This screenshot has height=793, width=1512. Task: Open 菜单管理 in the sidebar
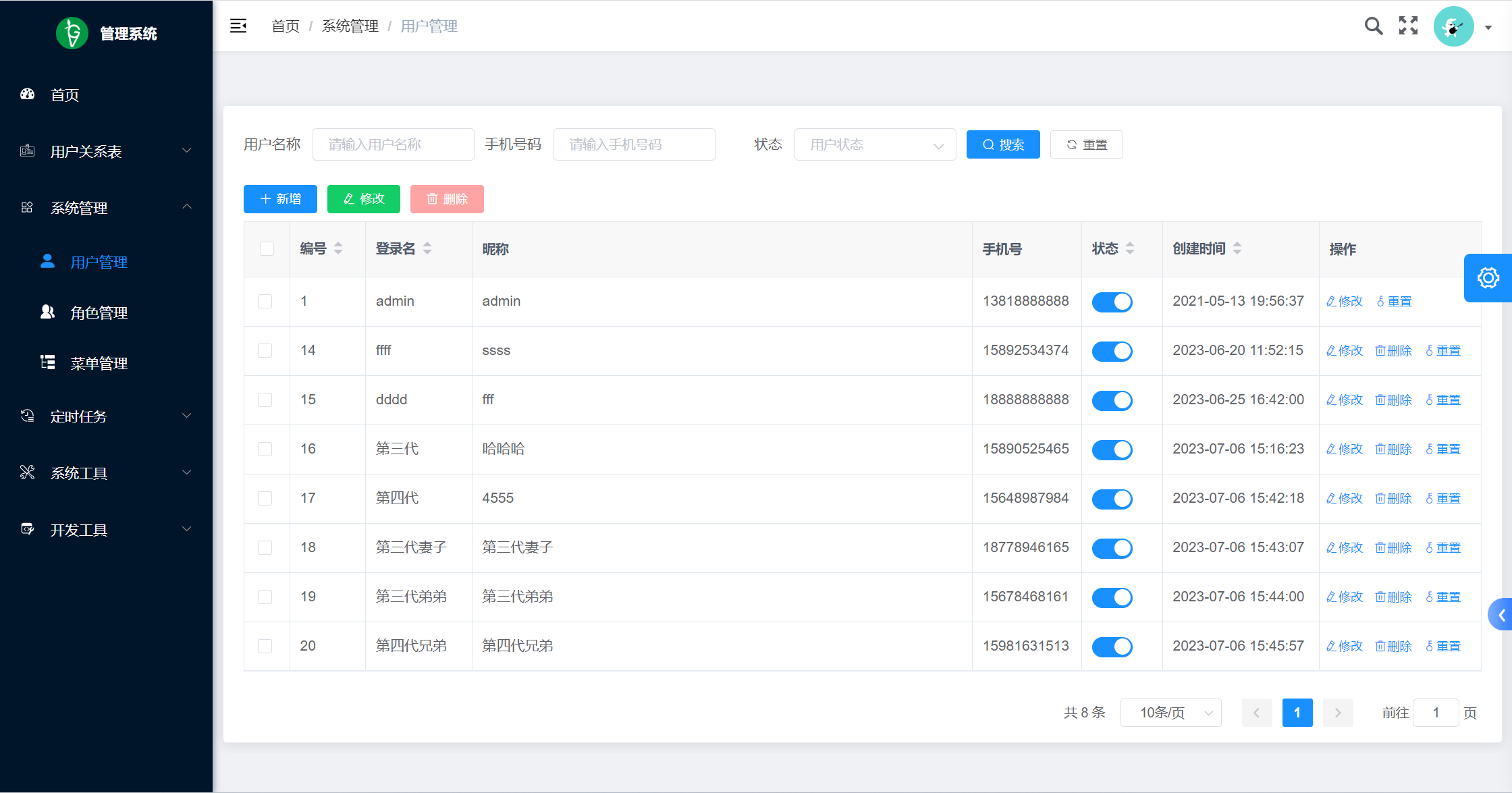(x=99, y=363)
